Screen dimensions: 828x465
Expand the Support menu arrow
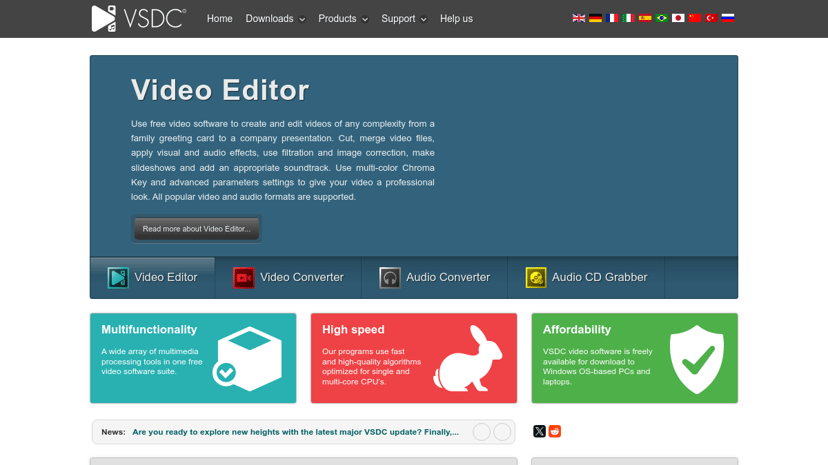coord(424,20)
